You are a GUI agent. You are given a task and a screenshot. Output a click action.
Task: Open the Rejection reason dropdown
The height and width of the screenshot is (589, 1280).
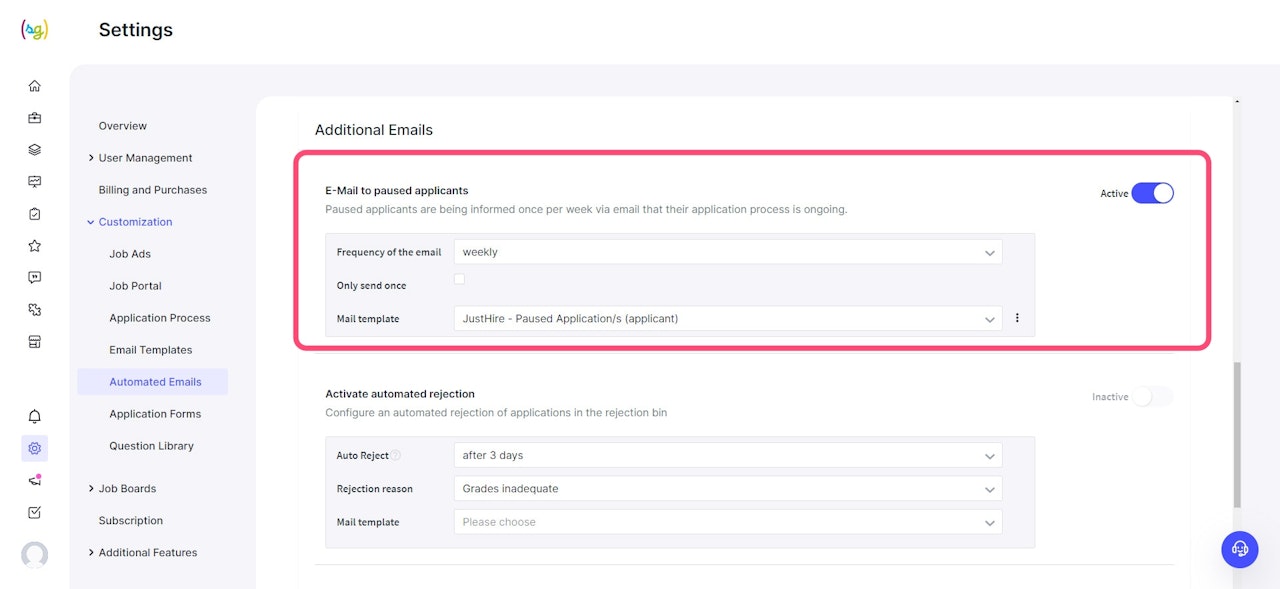pyautogui.click(x=727, y=489)
